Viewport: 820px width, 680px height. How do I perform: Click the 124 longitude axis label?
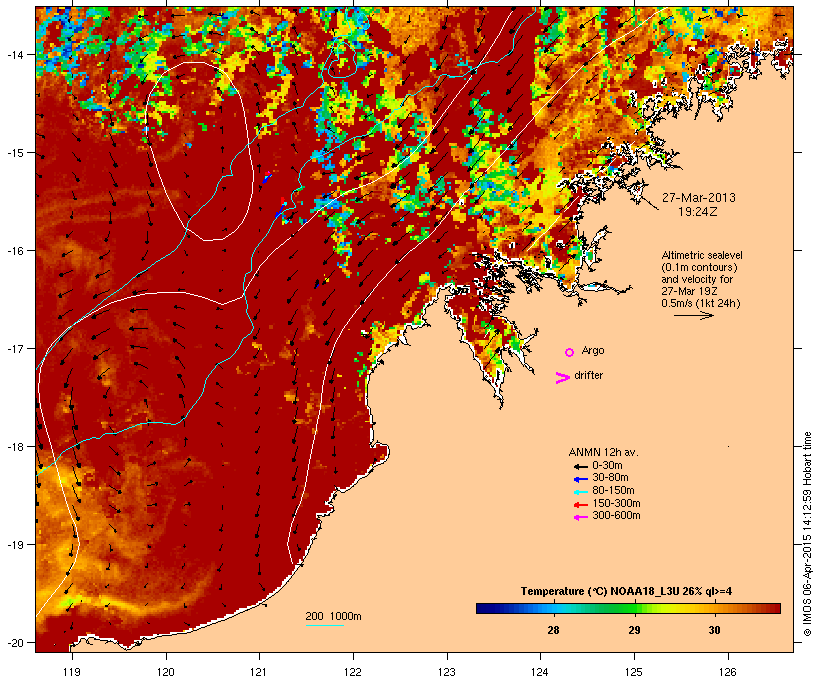point(541,672)
